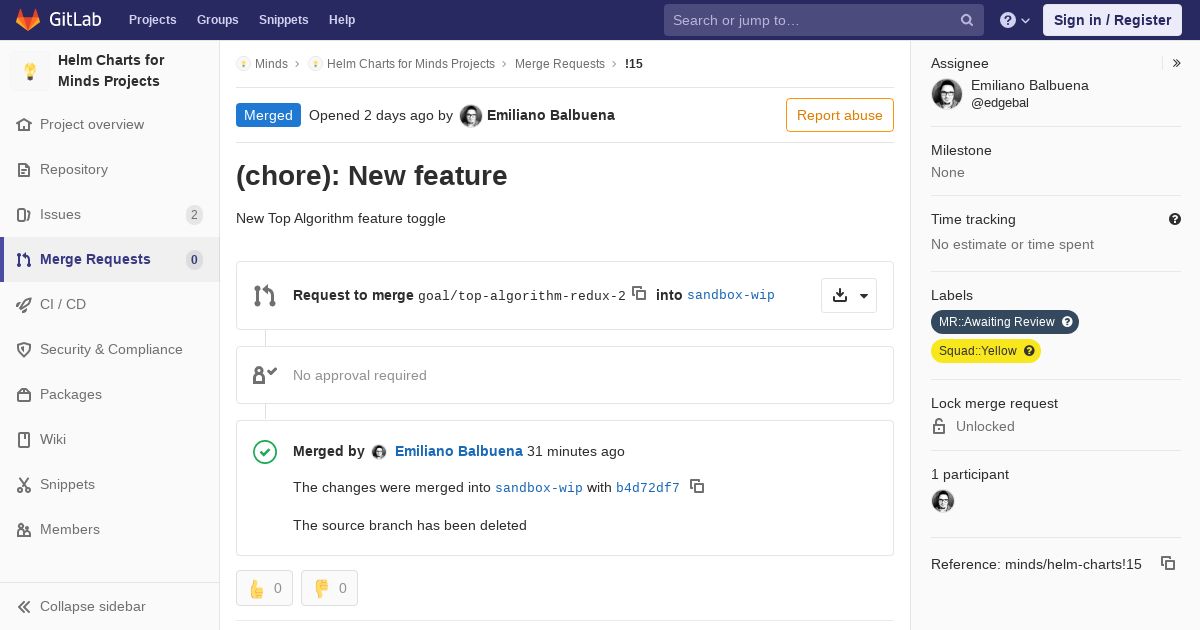
Task: Click the Packages sidebar icon
Action: (x=24, y=395)
